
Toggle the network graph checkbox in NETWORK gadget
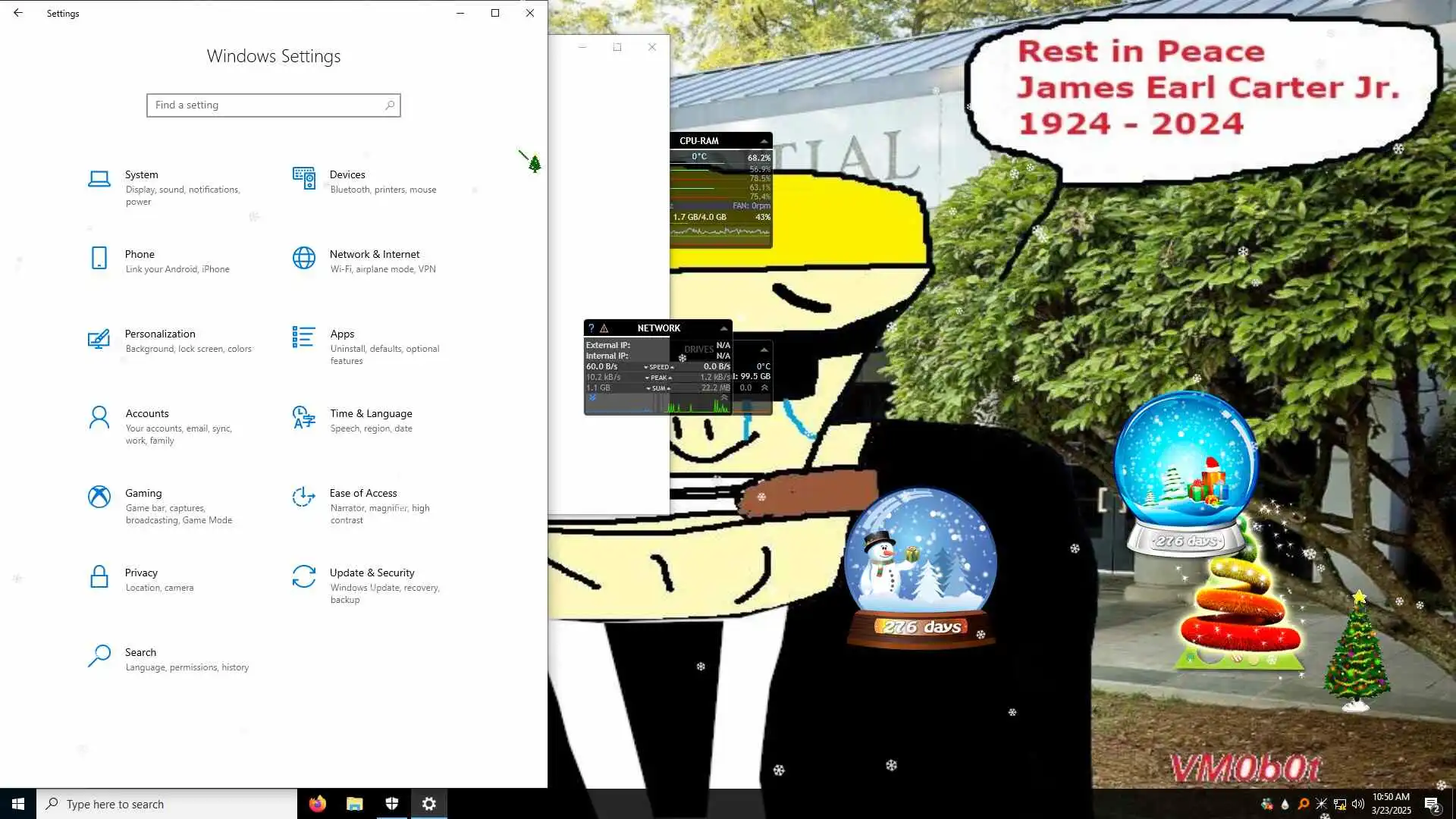coord(592,397)
